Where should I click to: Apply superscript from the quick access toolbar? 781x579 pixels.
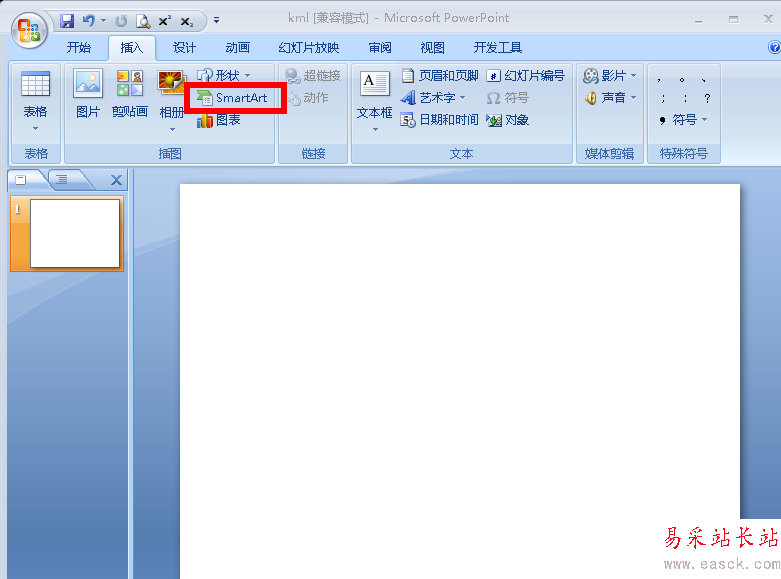(x=164, y=21)
